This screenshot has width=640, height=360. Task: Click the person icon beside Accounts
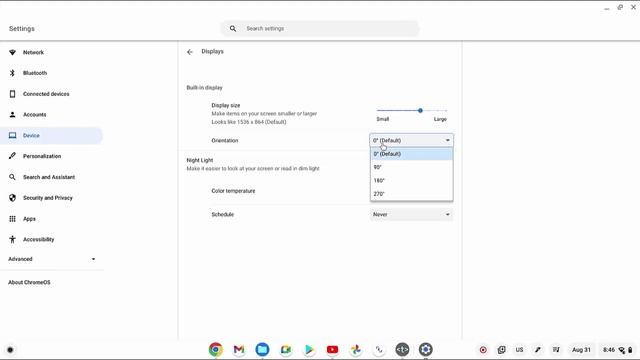(x=12, y=115)
